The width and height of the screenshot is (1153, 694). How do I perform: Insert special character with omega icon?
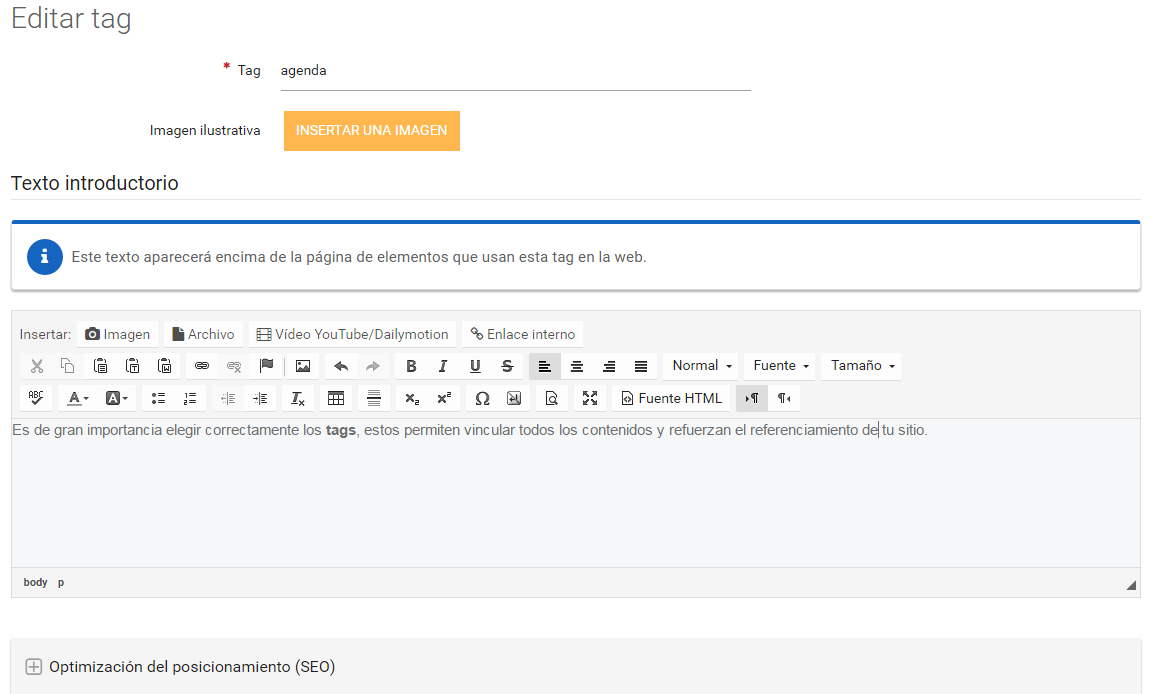click(482, 398)
